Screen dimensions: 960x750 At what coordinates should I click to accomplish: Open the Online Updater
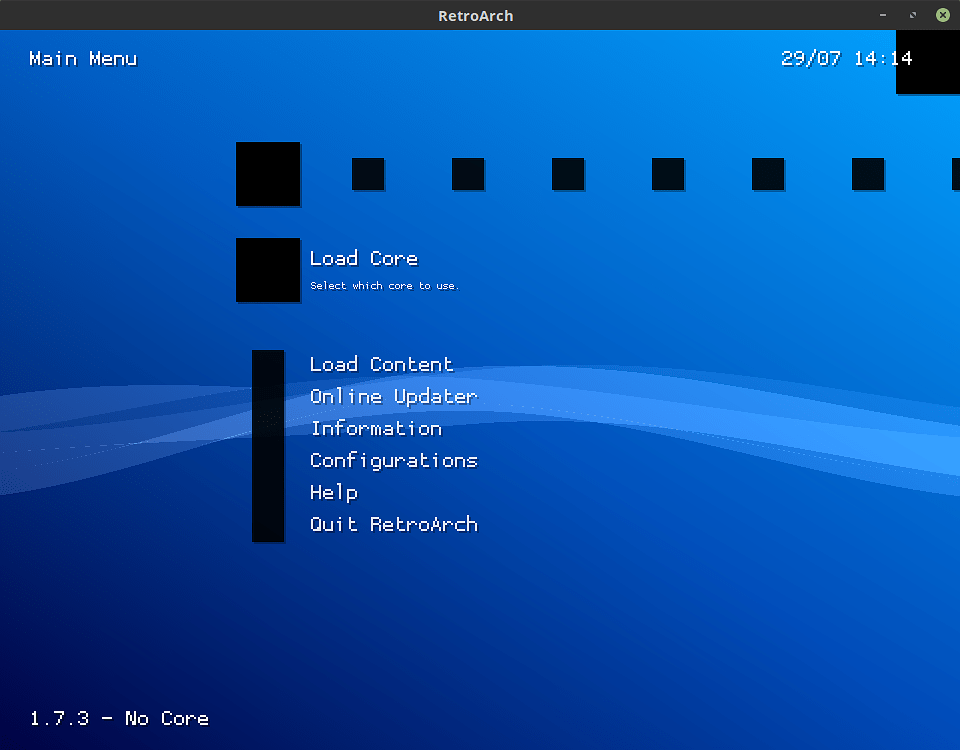click(393, 396)
